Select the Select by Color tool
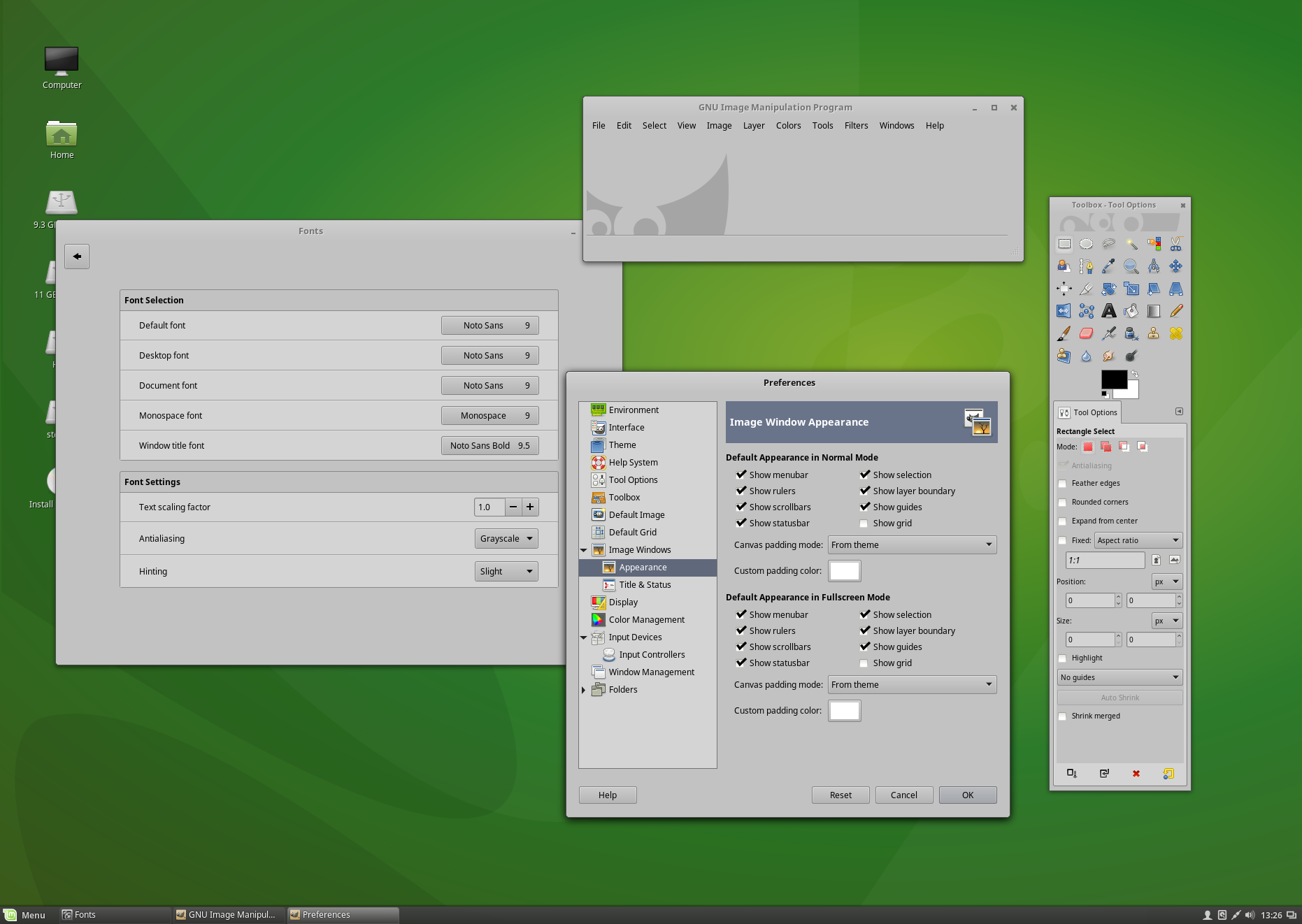Screen dimensions: 1302x924 1154,244
